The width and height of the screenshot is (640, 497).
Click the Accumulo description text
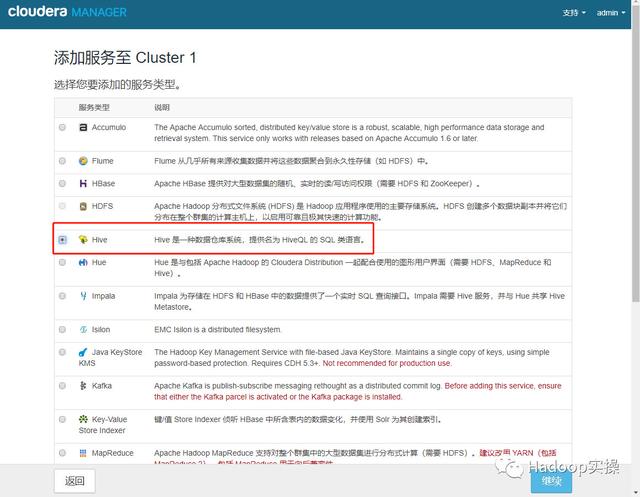(x=349, y=133)
